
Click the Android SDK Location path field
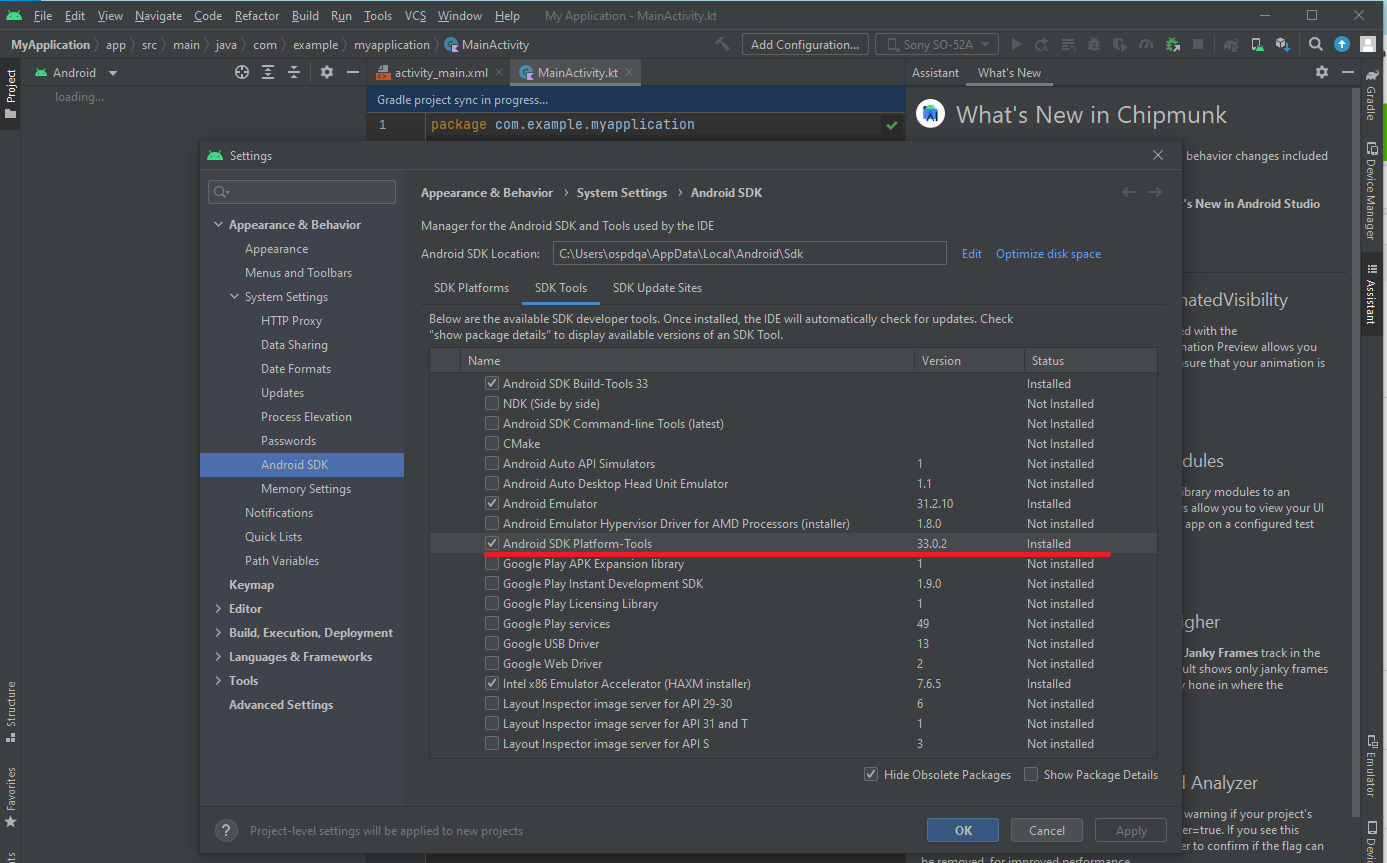click(x=750, y=253)
